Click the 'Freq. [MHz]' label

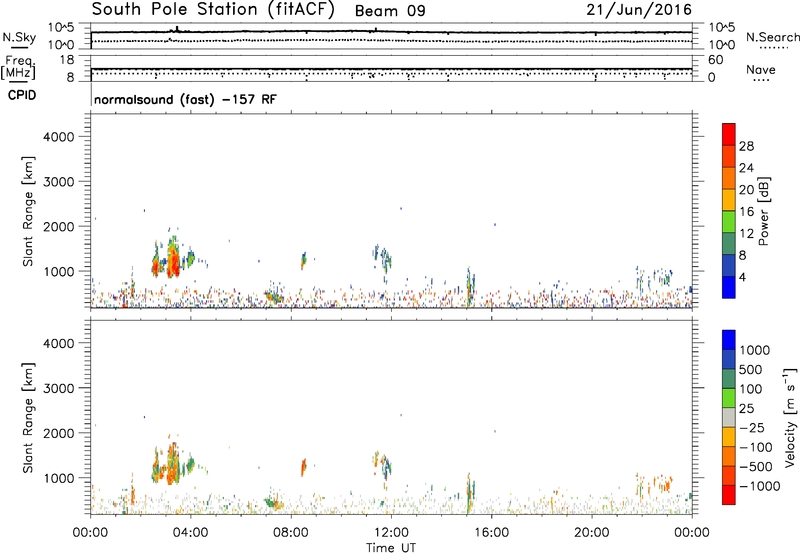pyautogui.click(x=20, y=67)
